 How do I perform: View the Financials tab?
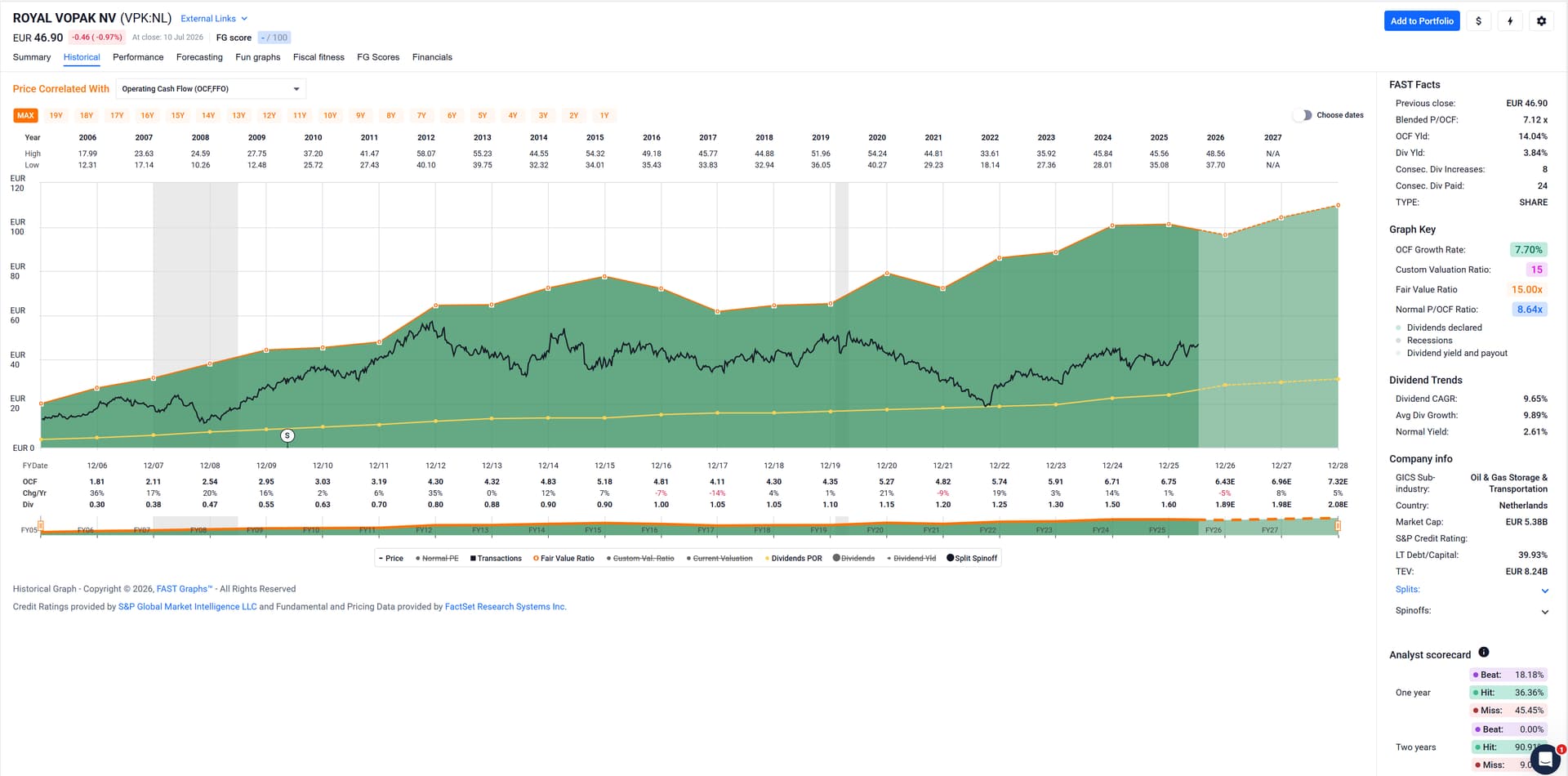(432, 57)
